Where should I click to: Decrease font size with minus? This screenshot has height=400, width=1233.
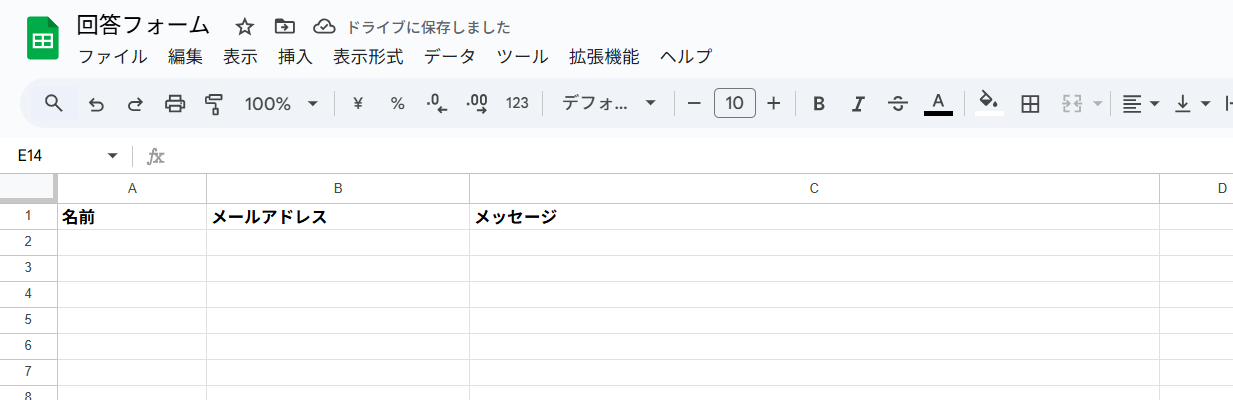(694, 103)
